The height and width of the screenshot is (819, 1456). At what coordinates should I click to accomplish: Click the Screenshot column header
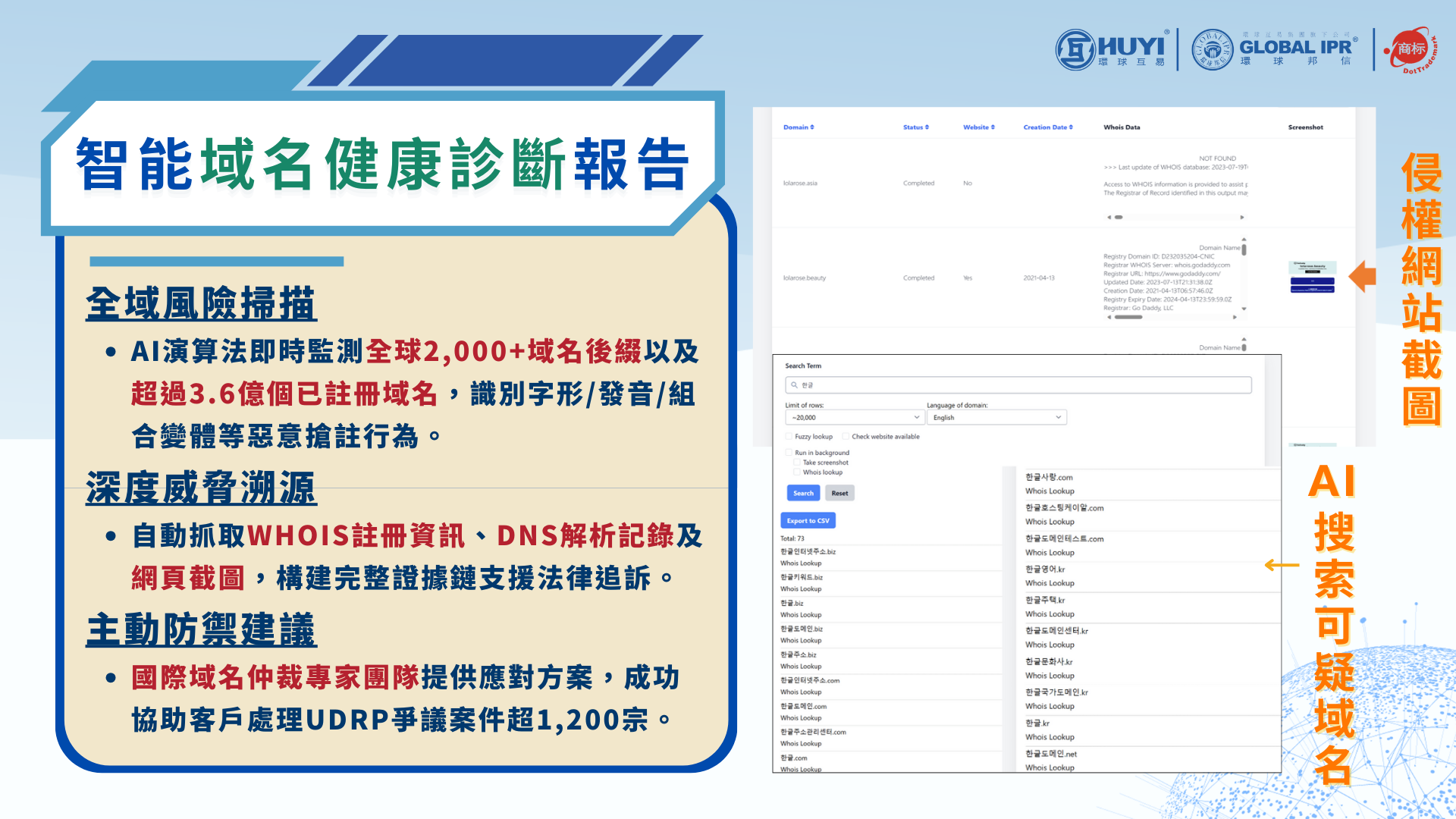point(1305,127)
